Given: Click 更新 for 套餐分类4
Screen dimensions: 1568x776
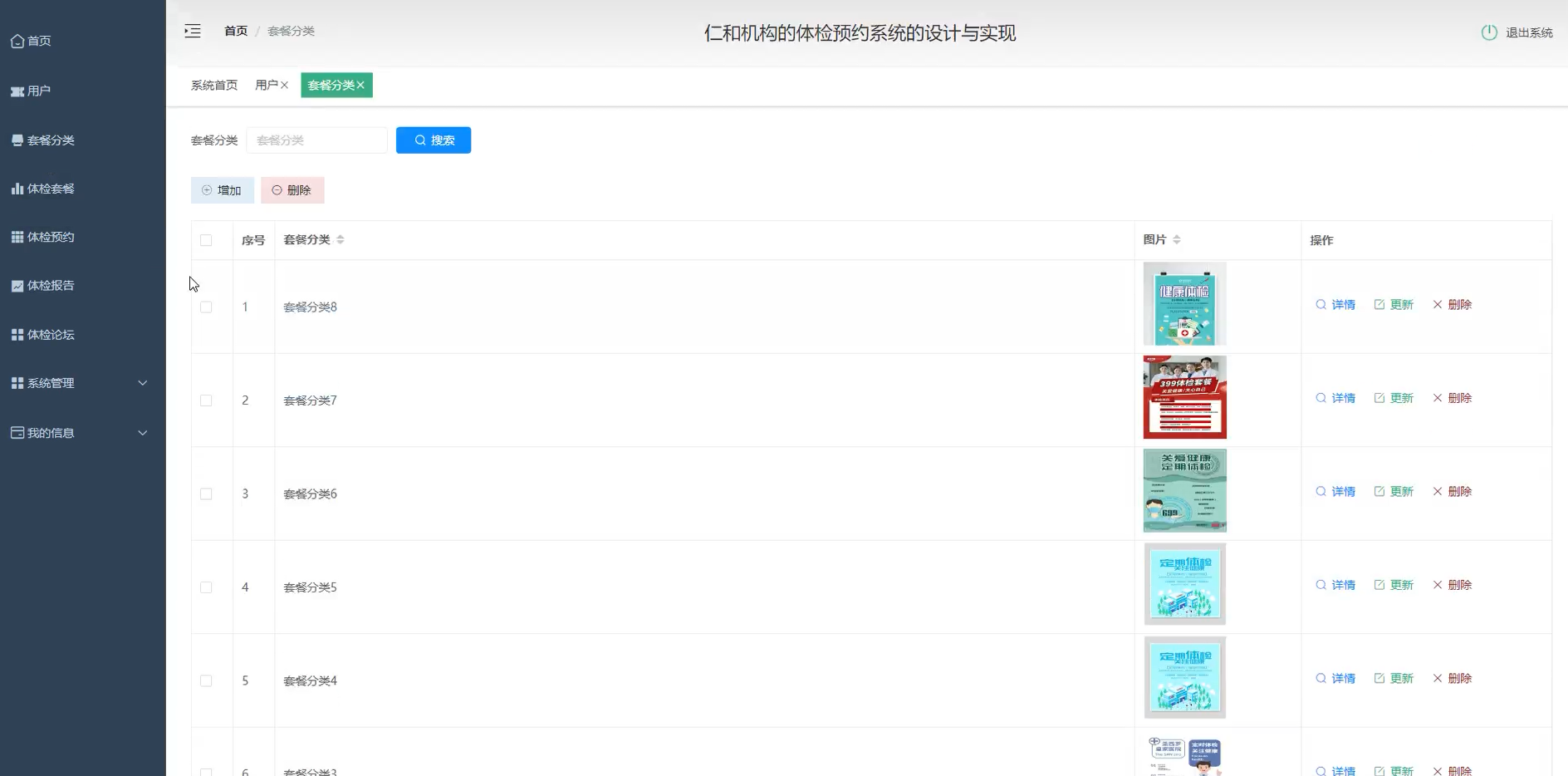Looking at the screenshot, I should (x=1394, y=679).
